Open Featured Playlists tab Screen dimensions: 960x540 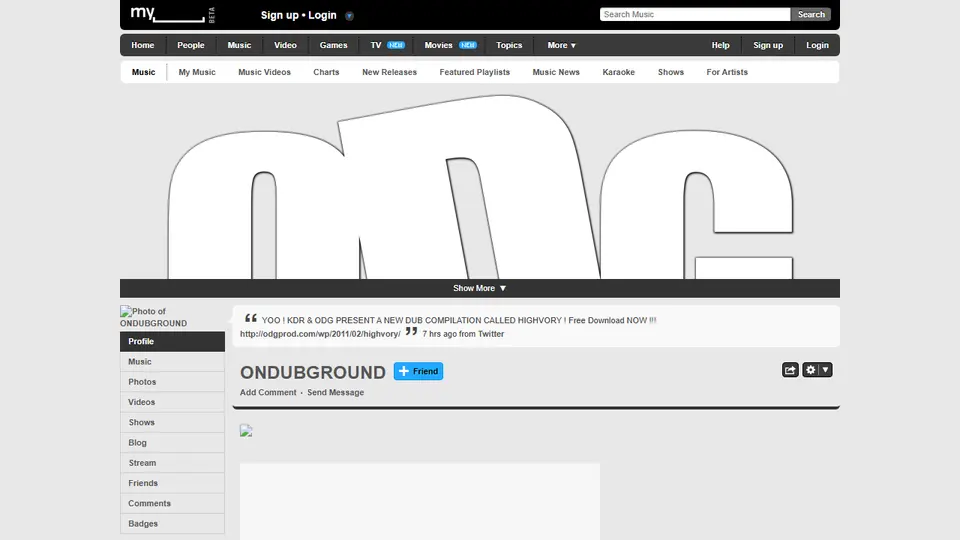click(474, 72)
